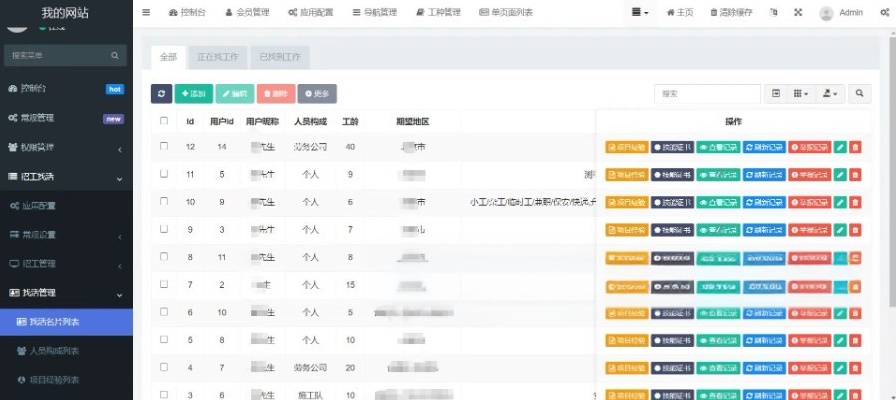Open the export dropdown in the table toolbar
The height and width of the screenshot is (400, 896).
pyautogui.click(x=830, y=94)
